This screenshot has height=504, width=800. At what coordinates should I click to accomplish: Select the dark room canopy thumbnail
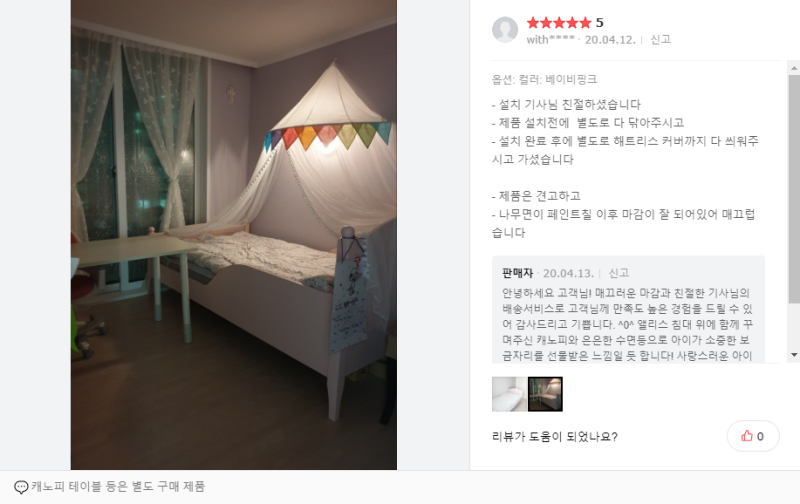(545, 394)
